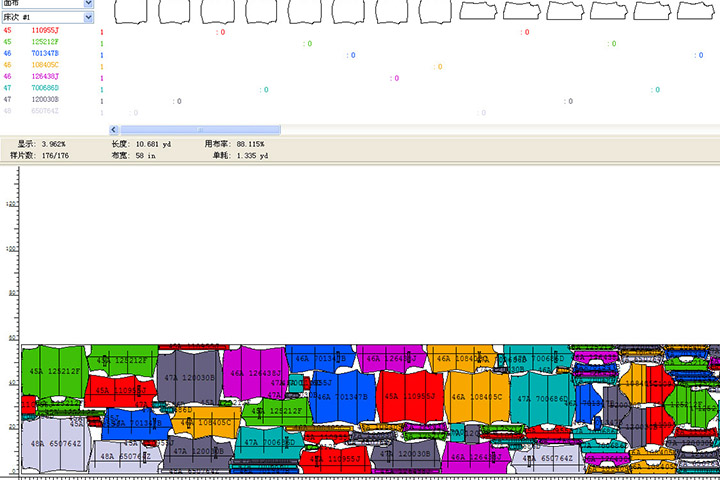Choose the blue 46 701347B list row
720x480 pixels.
point(47,54)
